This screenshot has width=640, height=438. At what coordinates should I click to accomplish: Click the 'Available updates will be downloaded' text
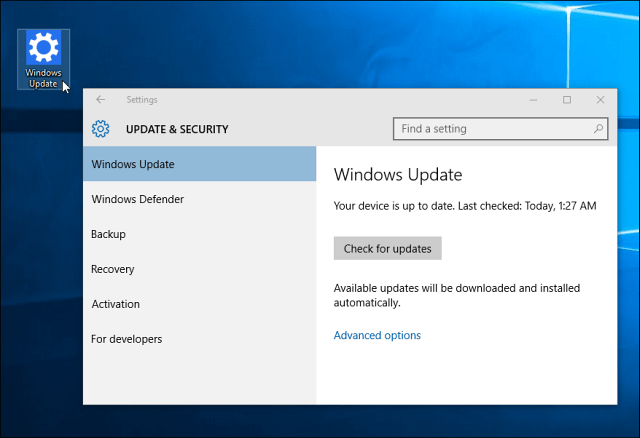point(457,296)
